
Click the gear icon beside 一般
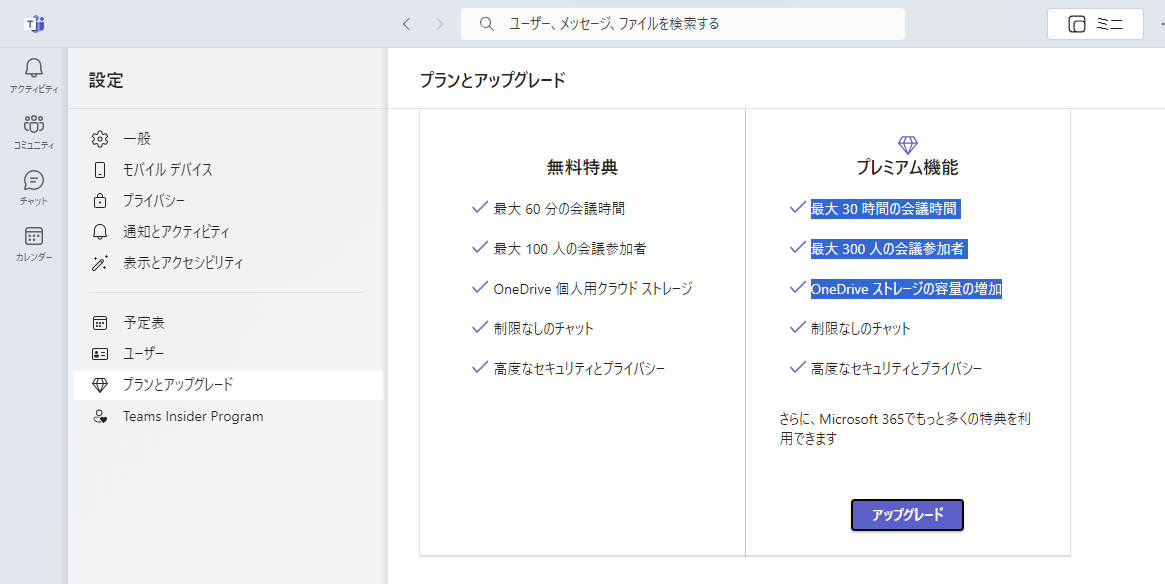tap(100, 138)
